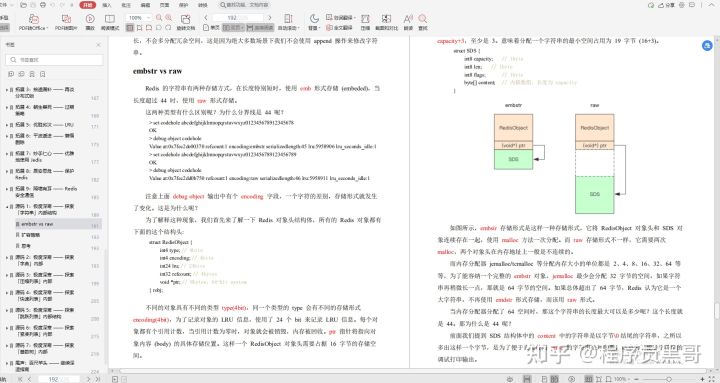
Task: Go to previous page with toolbar arrow
Action: (x=206, y=17)
